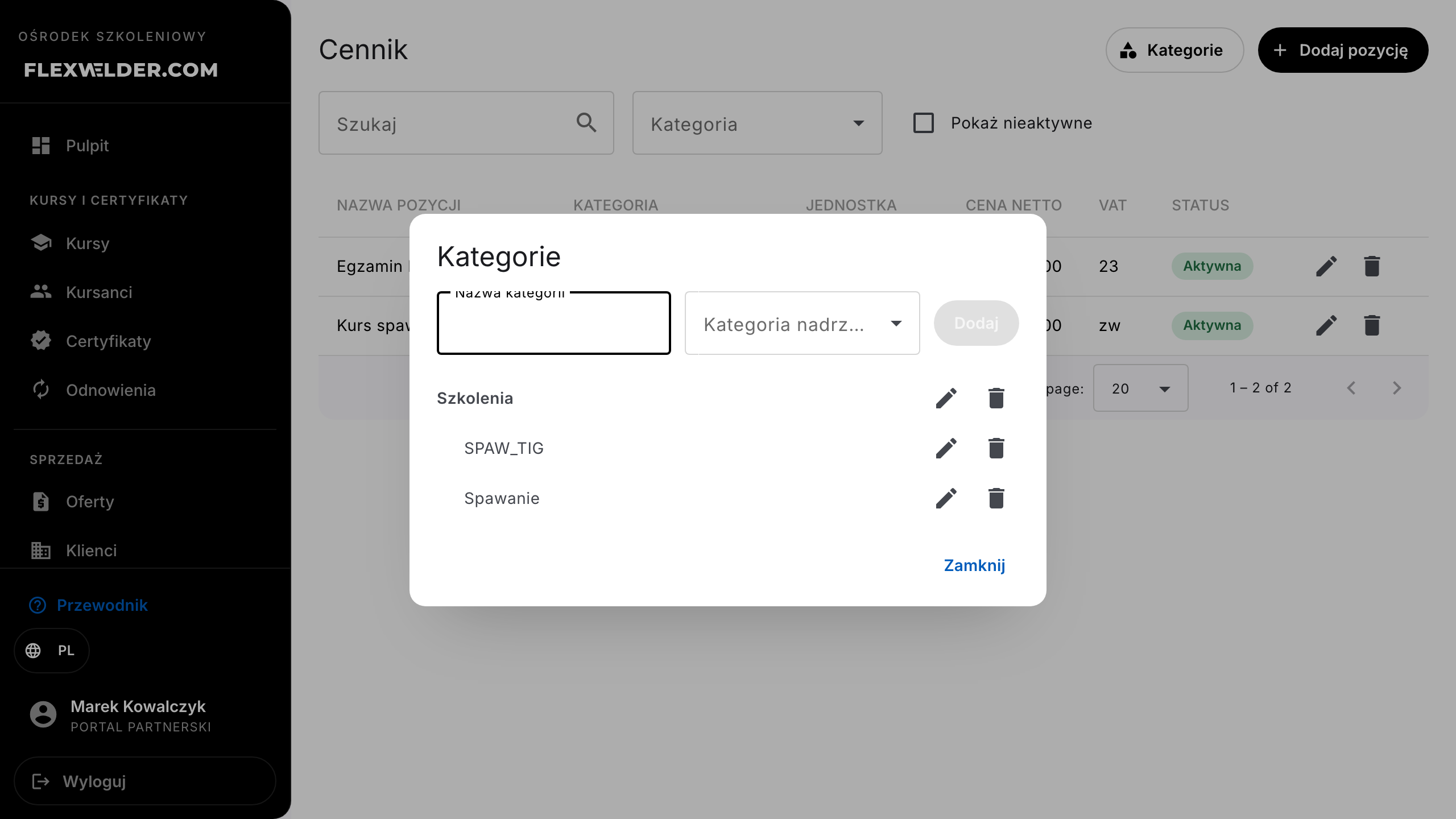Edit the Egzamin price list row
The width and height of the screenshot is (1456, 819).
tap(1326, 266)
